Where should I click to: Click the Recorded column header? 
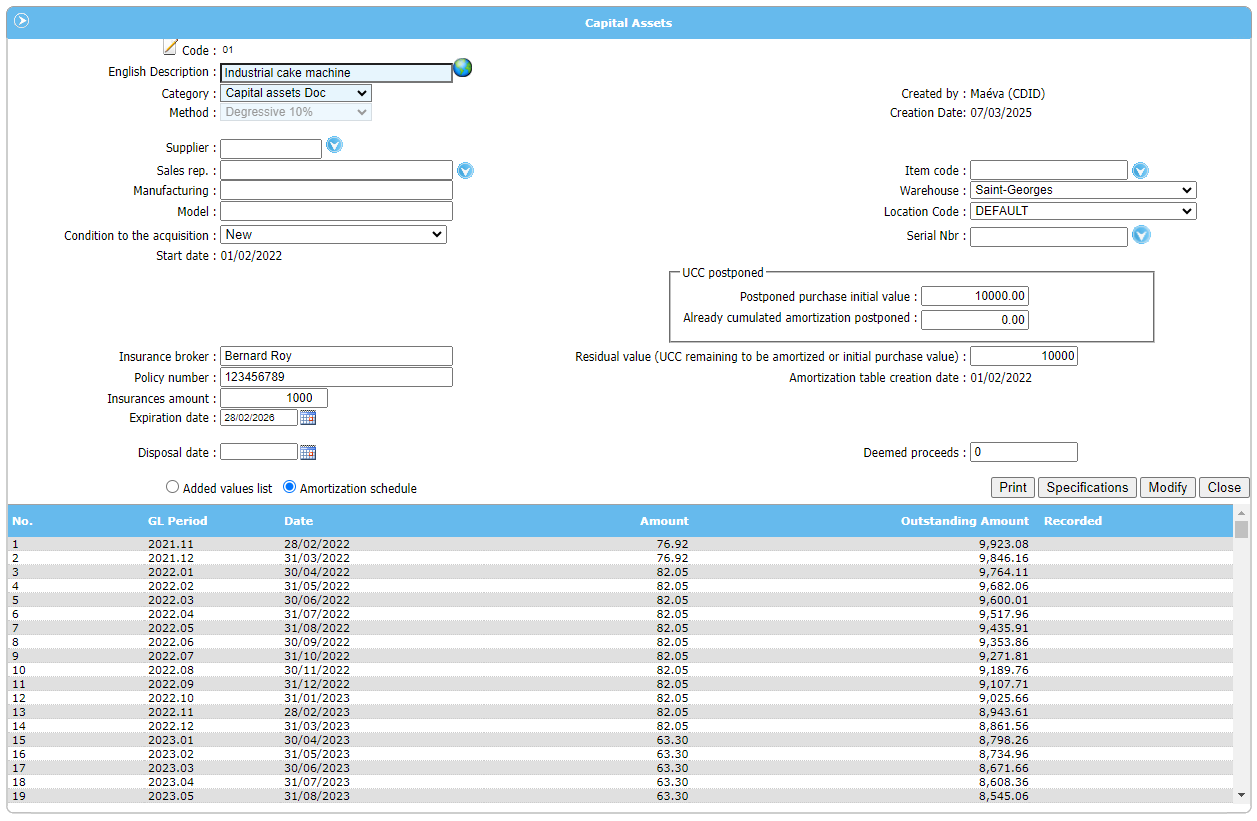(1073, 521)
